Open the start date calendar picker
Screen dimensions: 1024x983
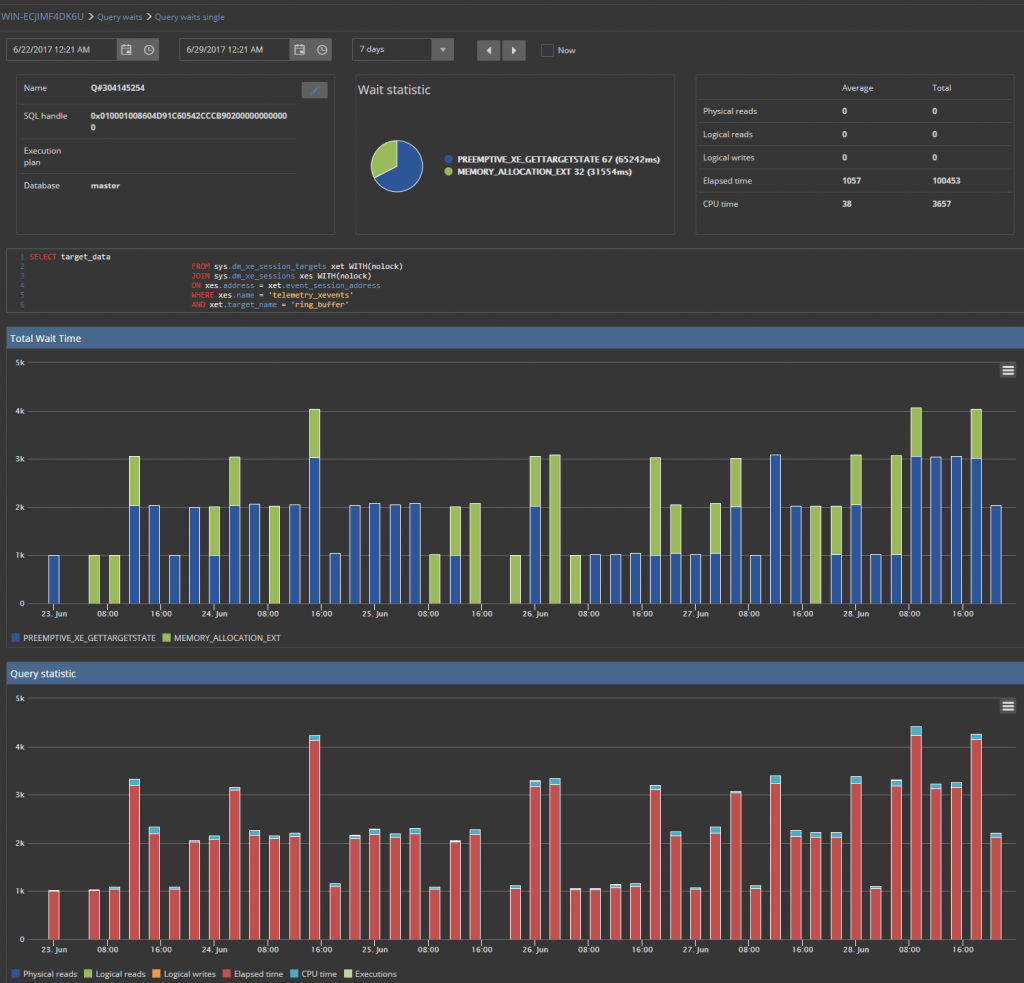126,50
